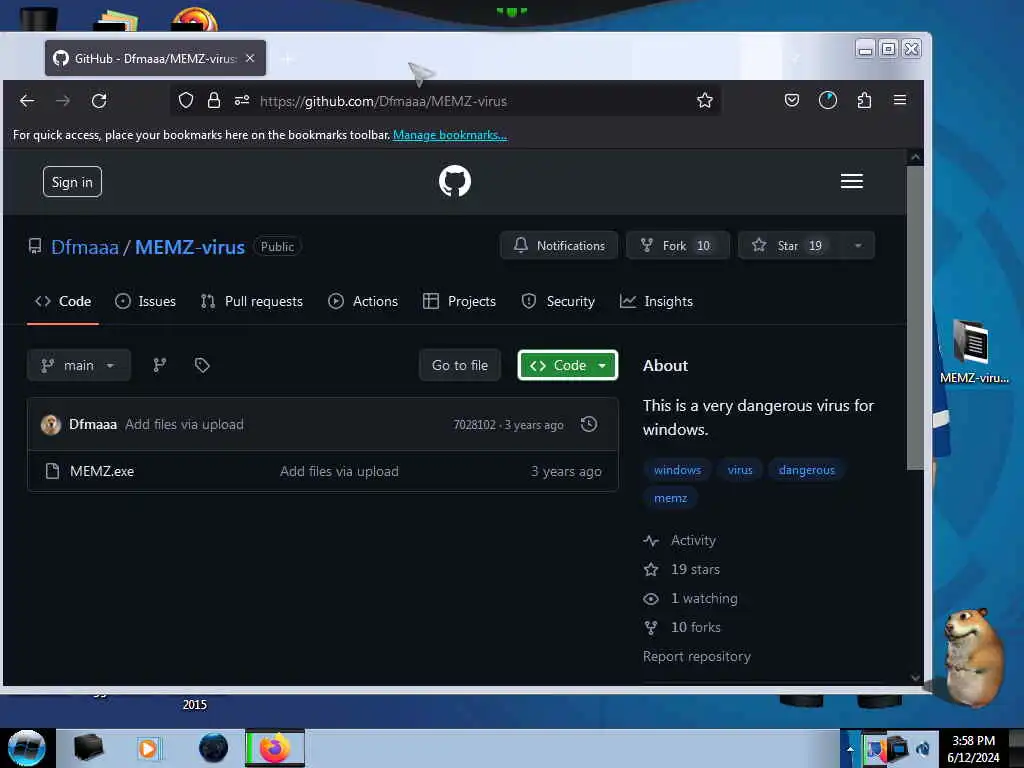The width and height of the screenshot is (1024, 768).
Task: Click the Firefox account circle icon
Action: pyautogui.click(x=827, y=101)
